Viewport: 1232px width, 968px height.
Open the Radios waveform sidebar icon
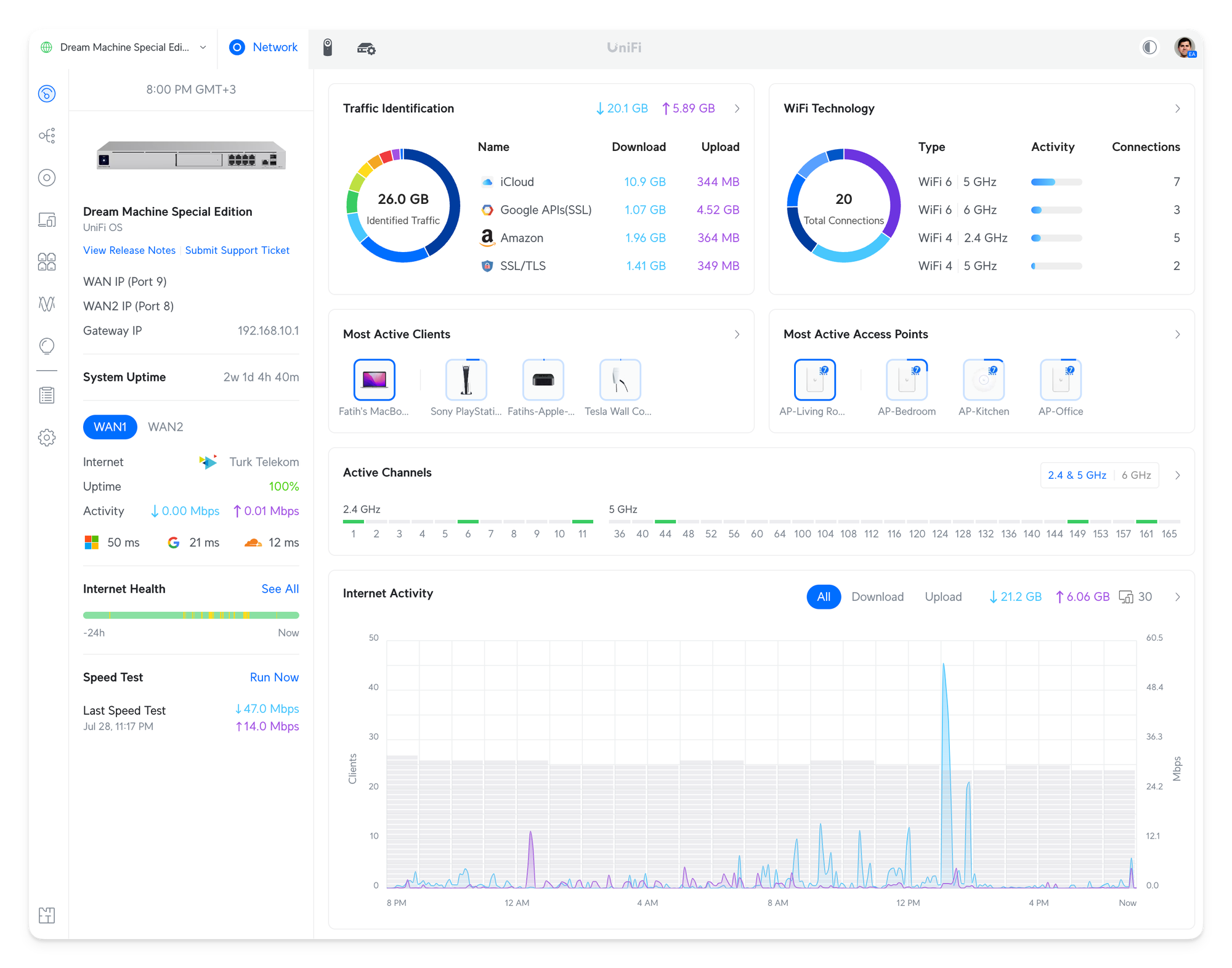tap(47, 304)
